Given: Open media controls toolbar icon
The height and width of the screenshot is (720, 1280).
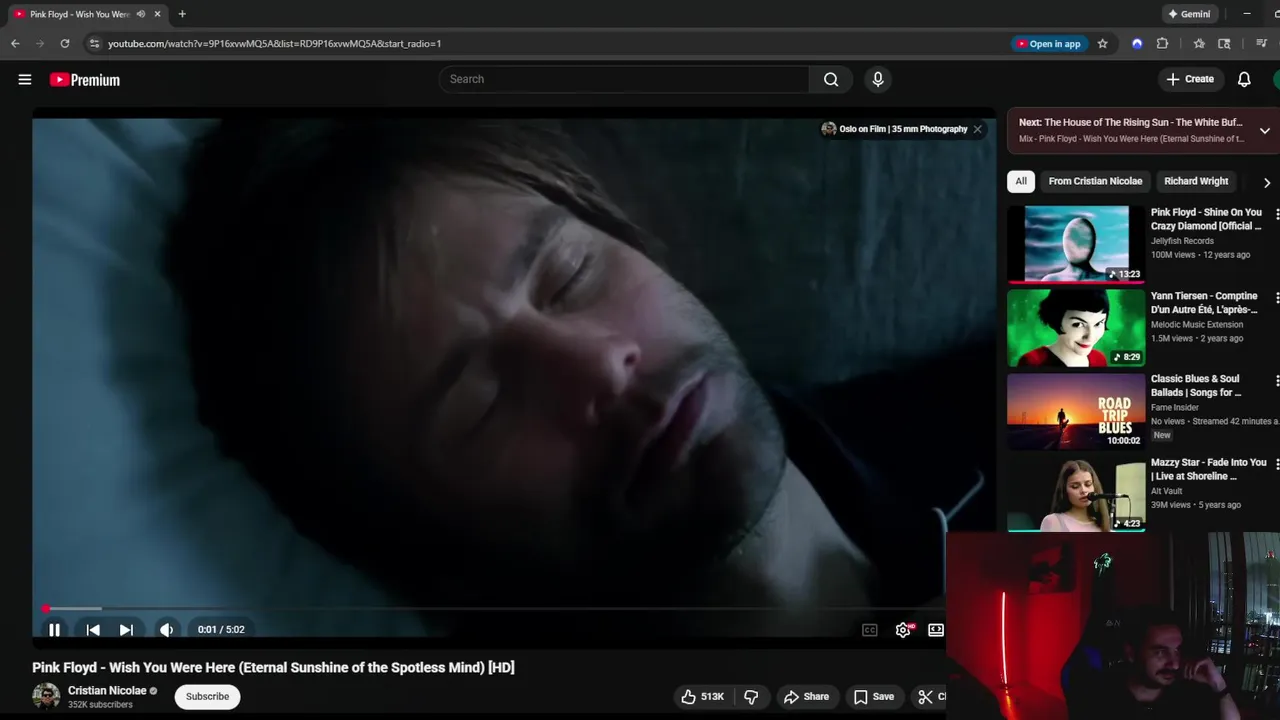Looking at the screenshot, I should [1261, 44].
